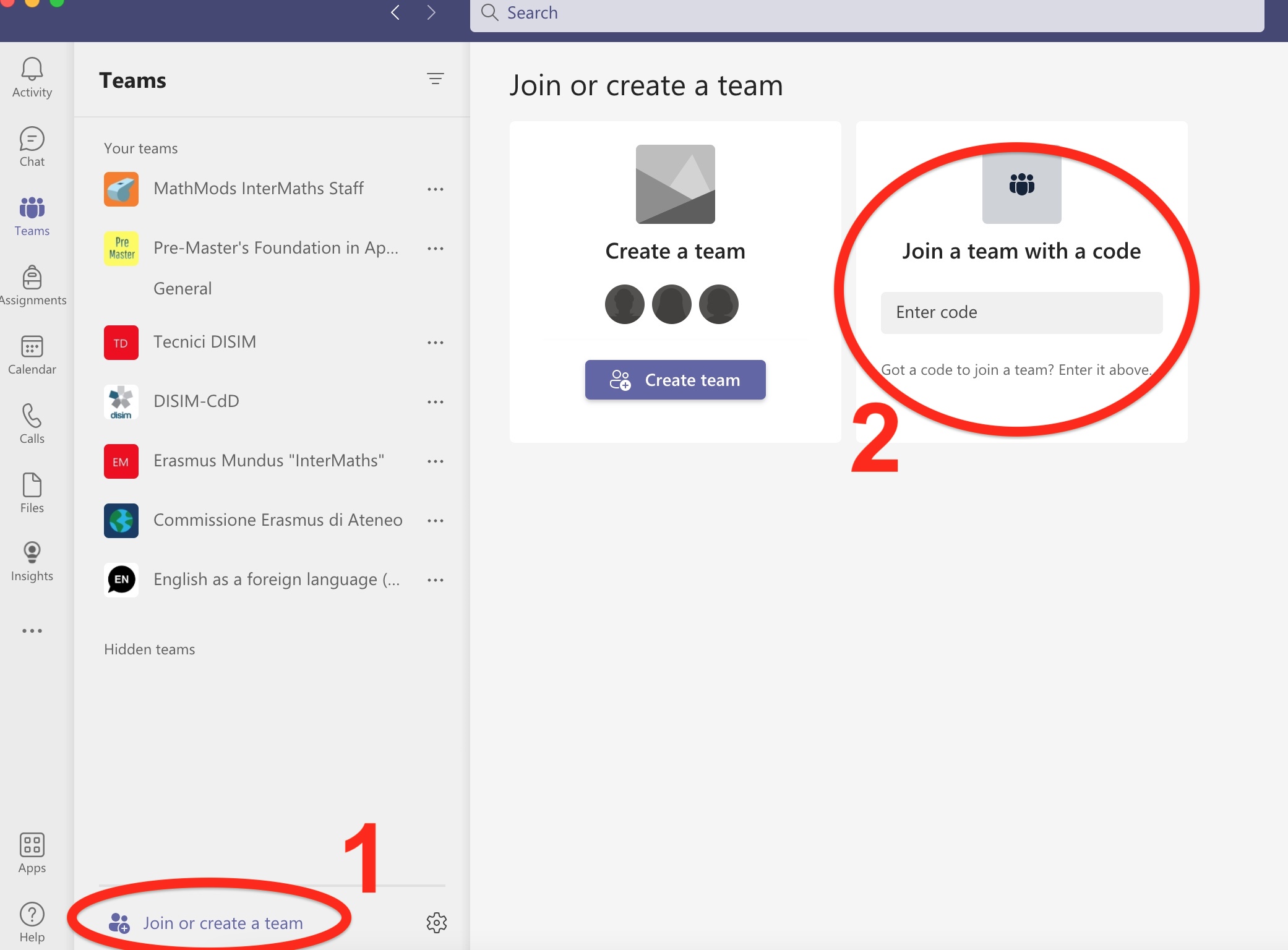Select MathMods InterMaths Staff team name
This screenshot has height=950, width=1288.
[x=259, y=188]
